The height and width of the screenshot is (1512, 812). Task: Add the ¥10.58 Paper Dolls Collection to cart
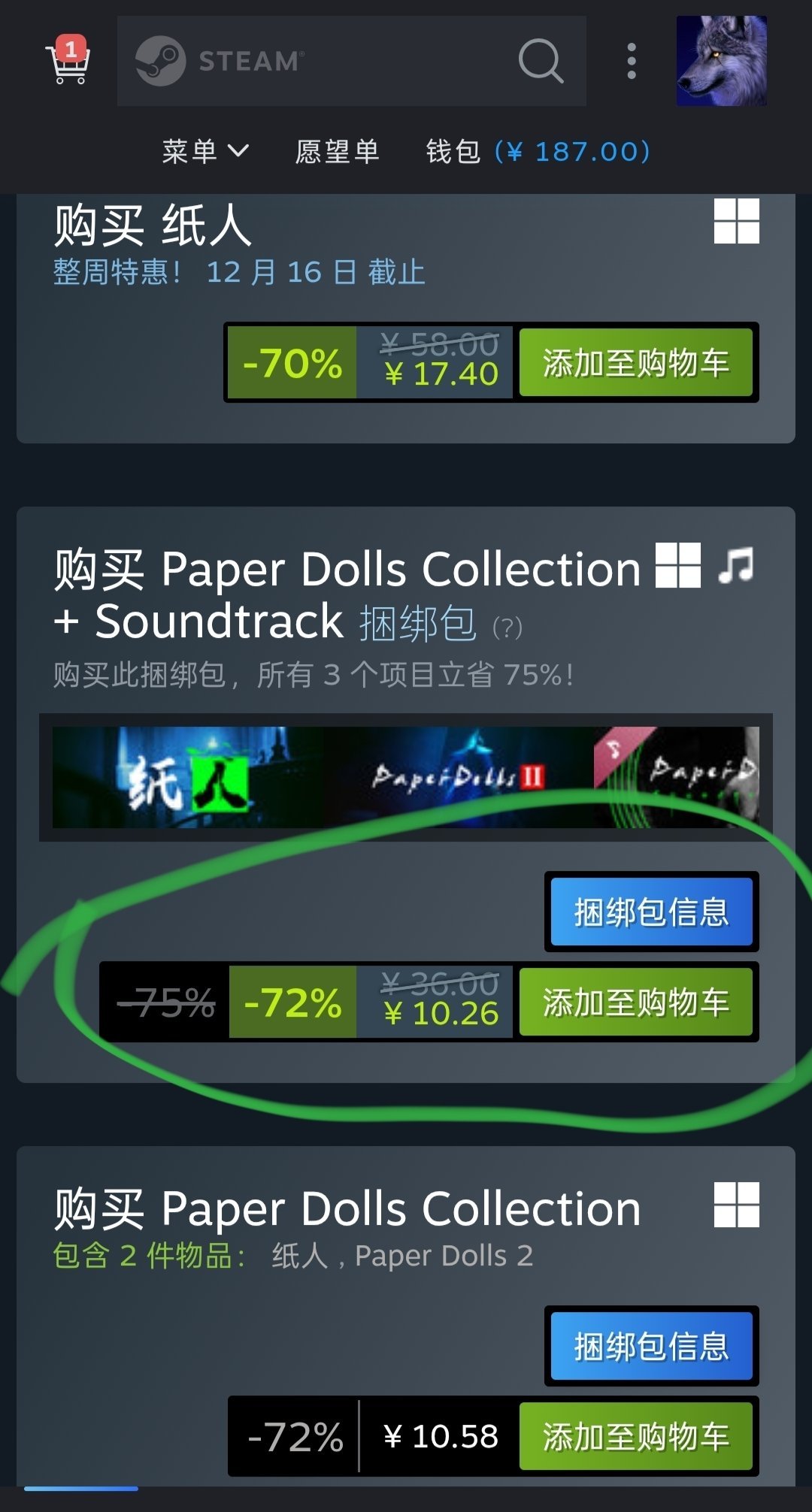point(636,1436)
